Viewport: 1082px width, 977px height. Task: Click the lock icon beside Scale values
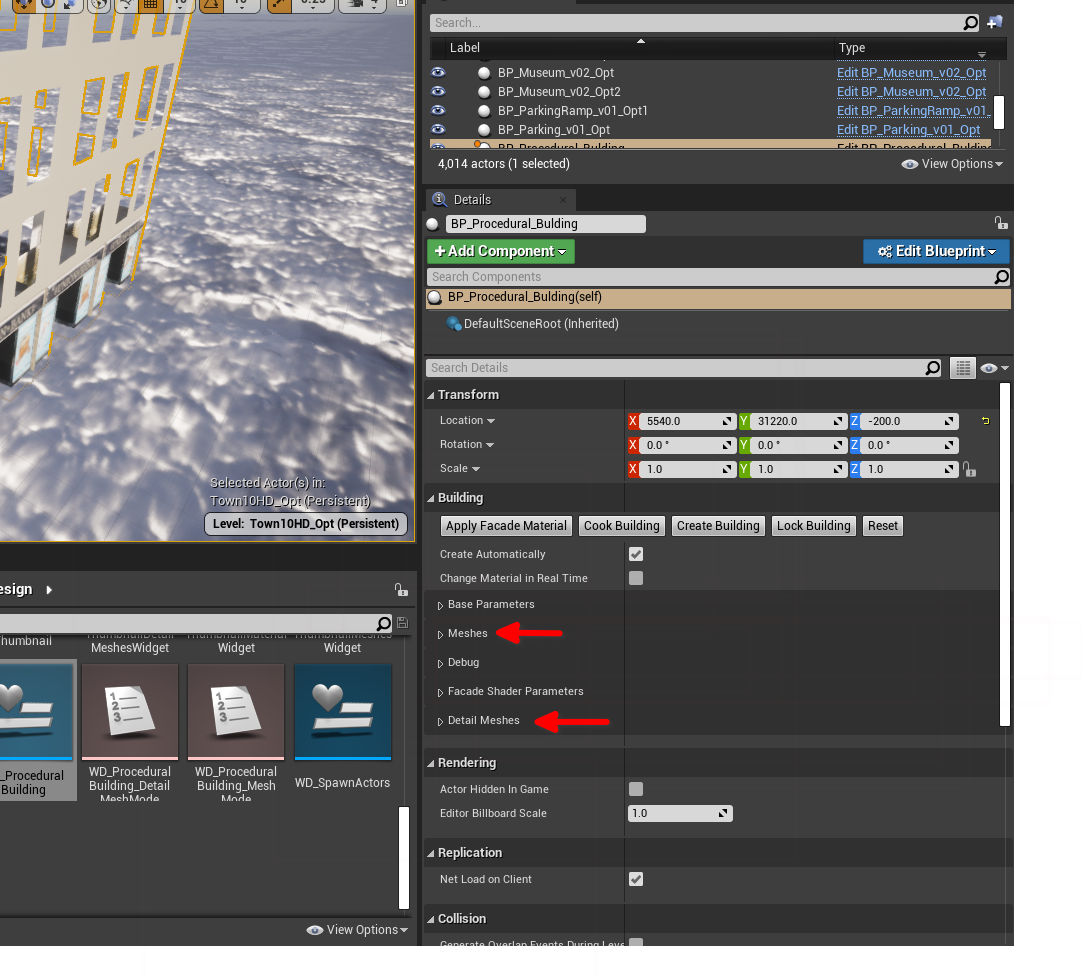[x=968, y=469]
